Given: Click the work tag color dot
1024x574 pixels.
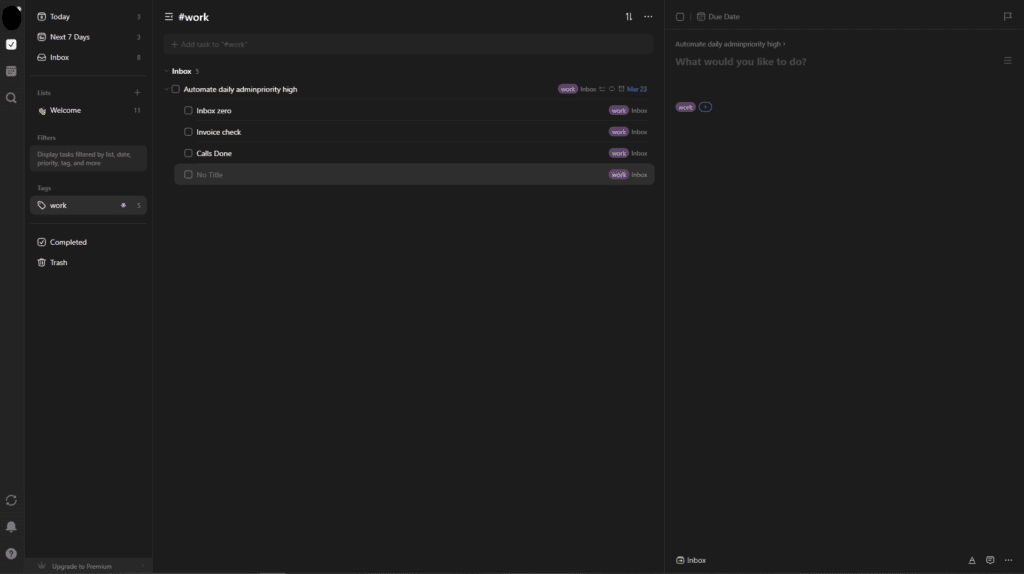Looking at the screenshot, I should point(123,206).
